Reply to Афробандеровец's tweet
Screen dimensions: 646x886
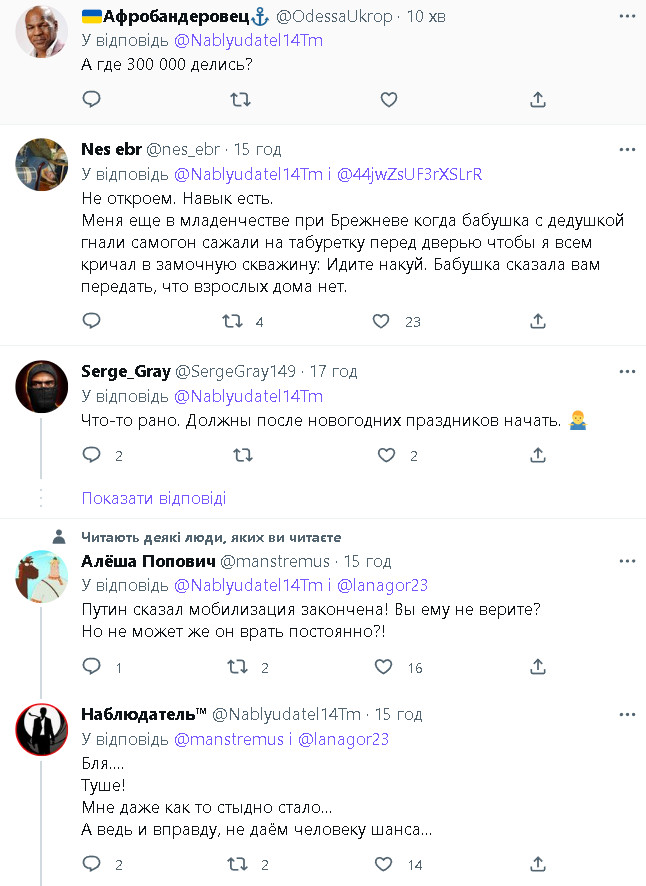91,99
